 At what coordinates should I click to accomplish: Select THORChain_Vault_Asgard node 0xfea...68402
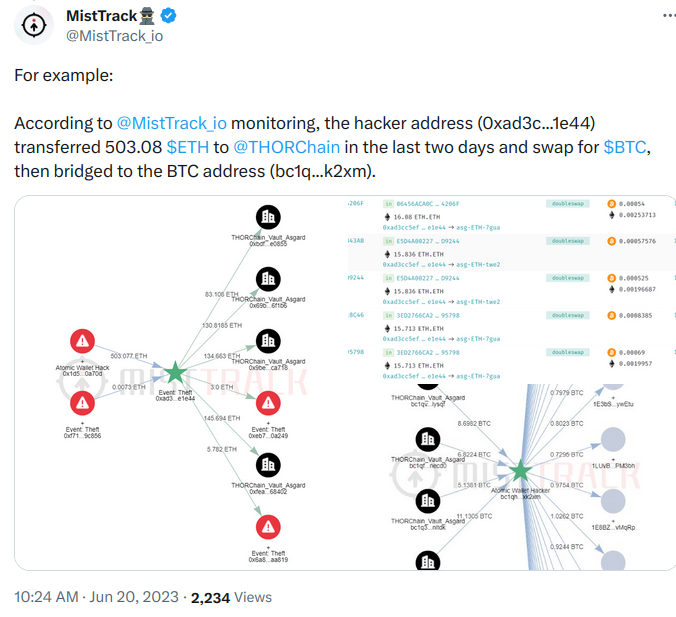click(268, 465)
